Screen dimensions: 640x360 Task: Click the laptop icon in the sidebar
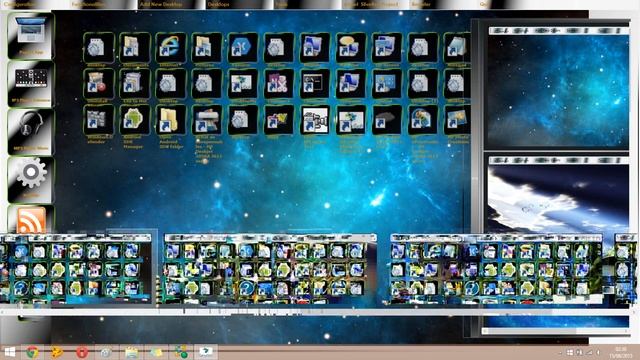31,36
